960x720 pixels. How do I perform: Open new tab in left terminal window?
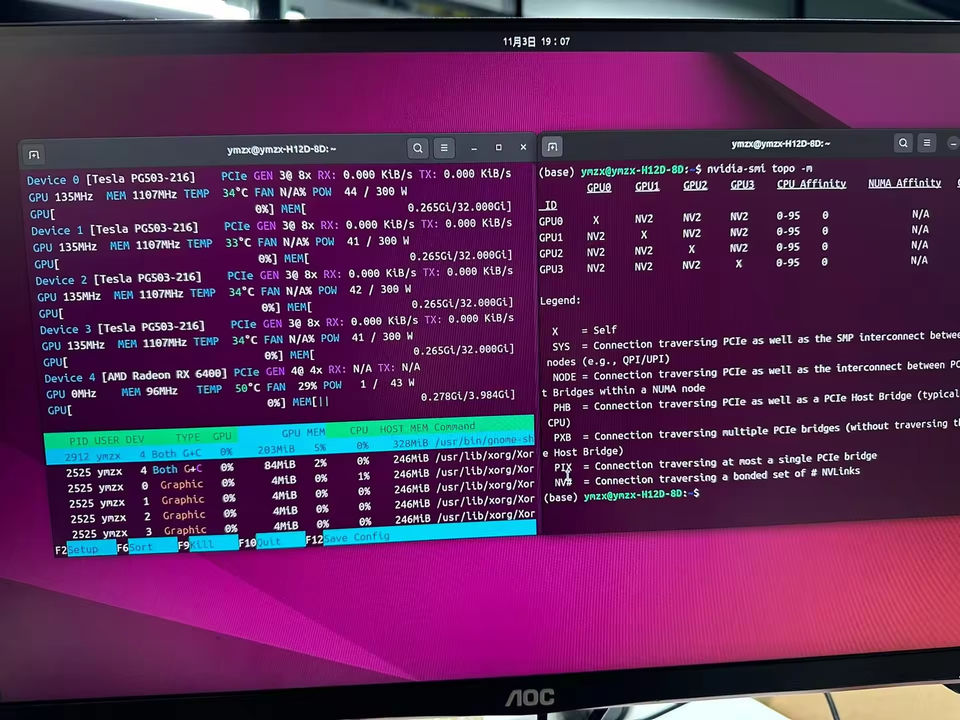34,154
